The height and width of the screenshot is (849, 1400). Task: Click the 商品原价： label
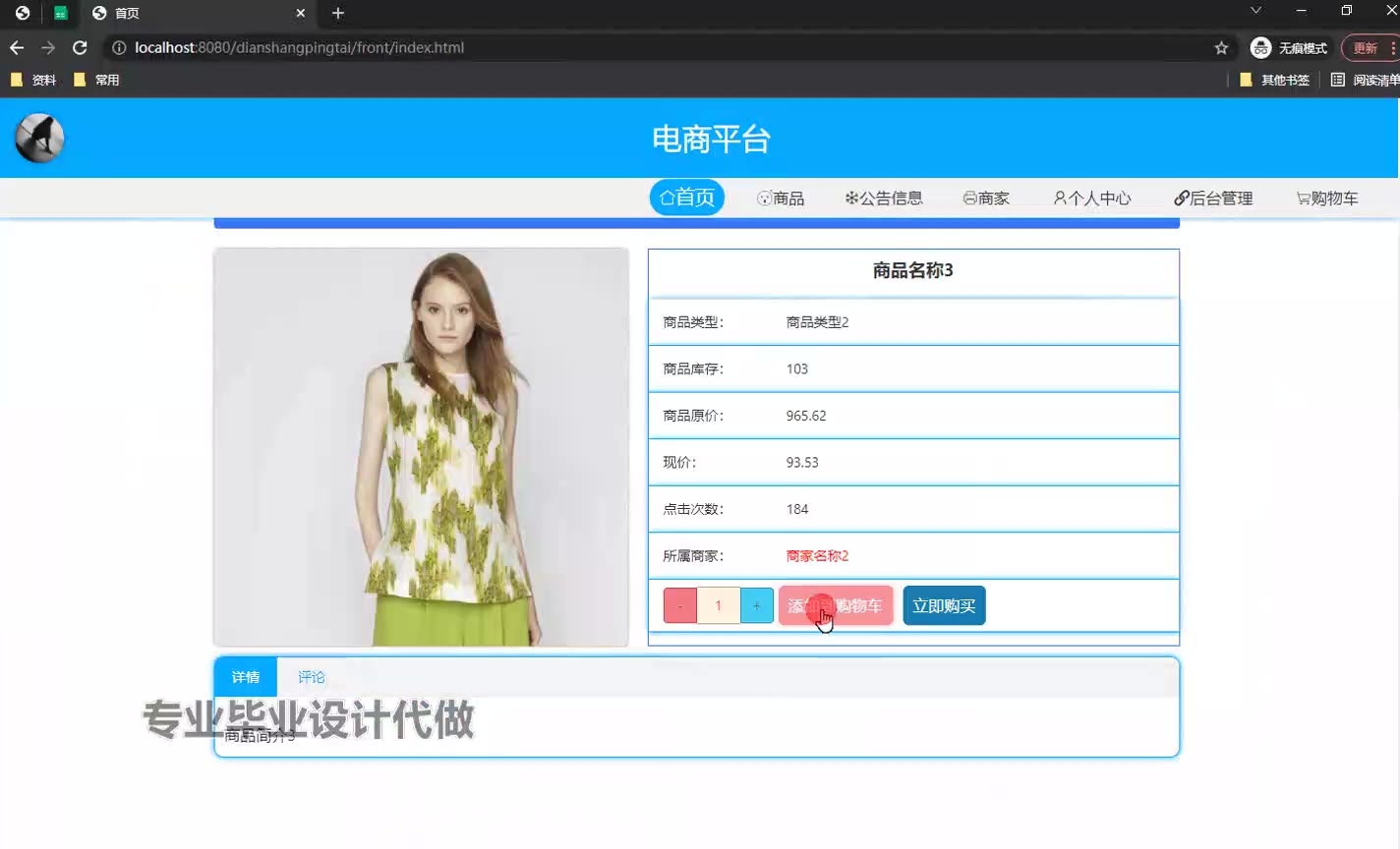(x=693, y=416)
